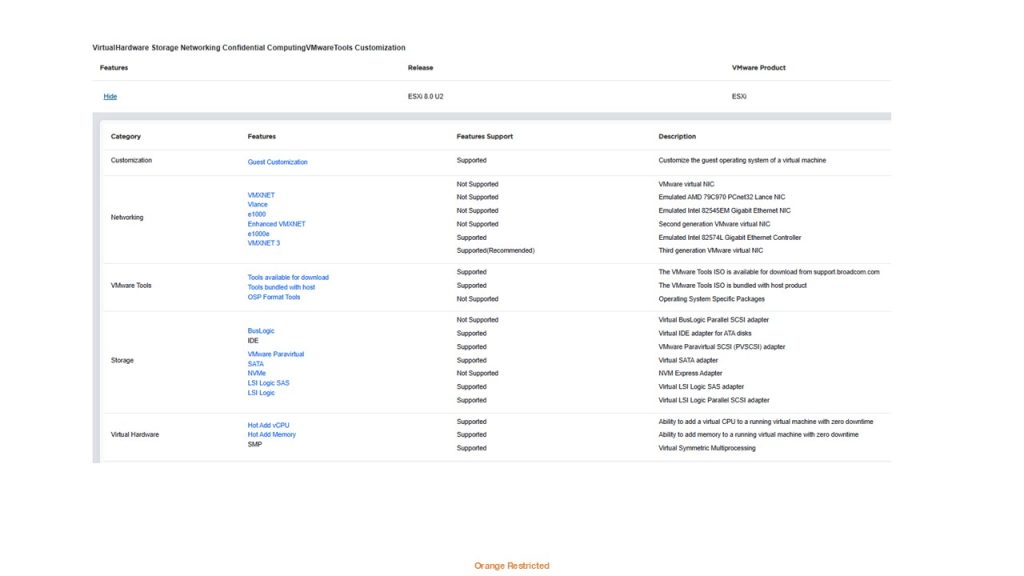Click the Release column header

[x=421, y=68]
